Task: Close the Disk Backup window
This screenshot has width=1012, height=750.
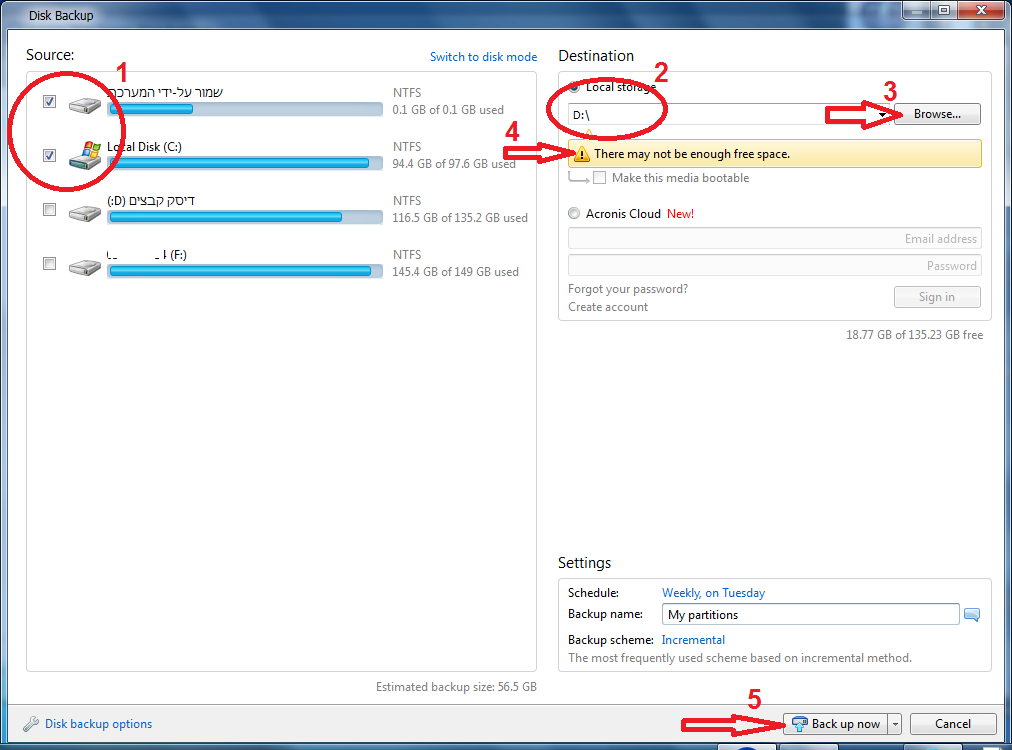Action: tap(981, 10)
